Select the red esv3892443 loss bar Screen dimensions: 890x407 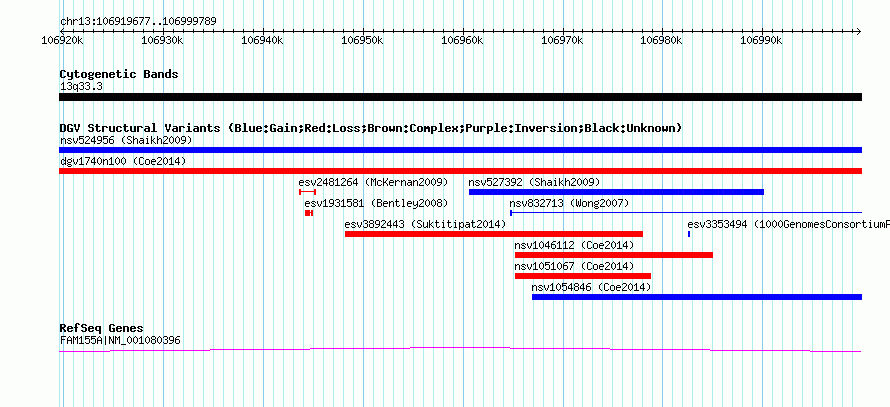(494, 234)
